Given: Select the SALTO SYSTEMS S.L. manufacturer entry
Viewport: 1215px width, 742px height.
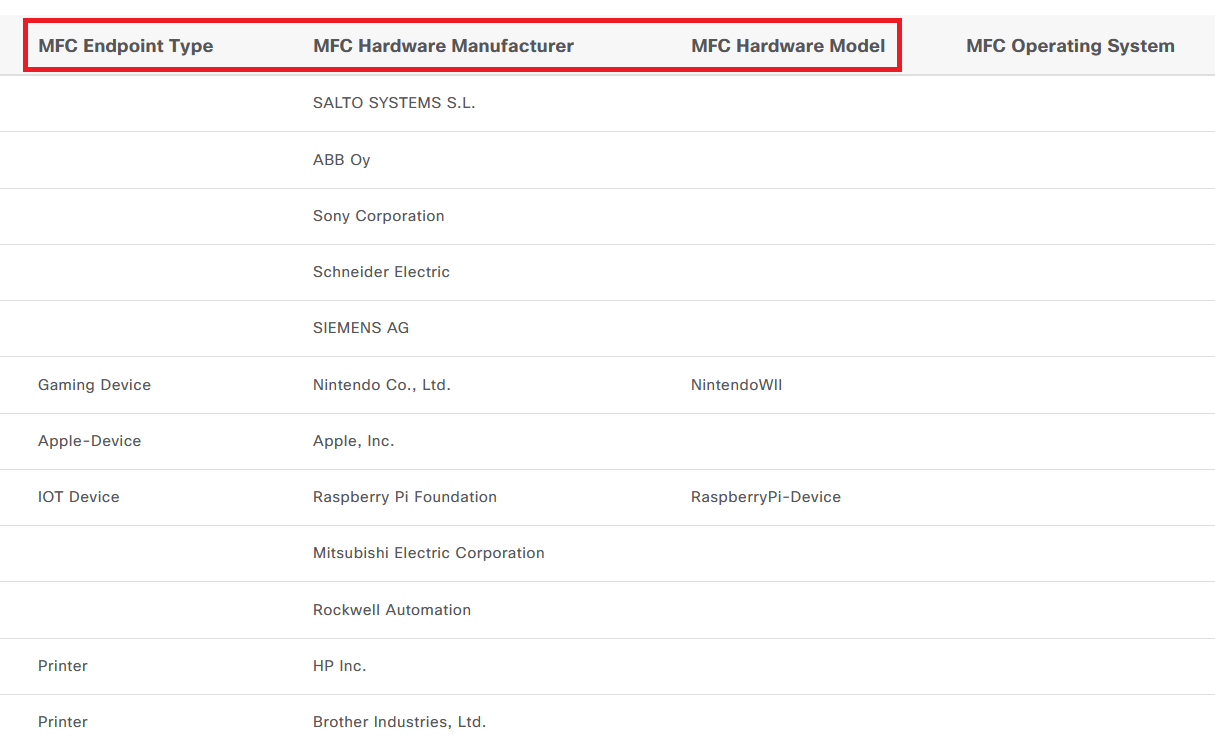Looking at the screenshot, I should (x=394, y=102).
